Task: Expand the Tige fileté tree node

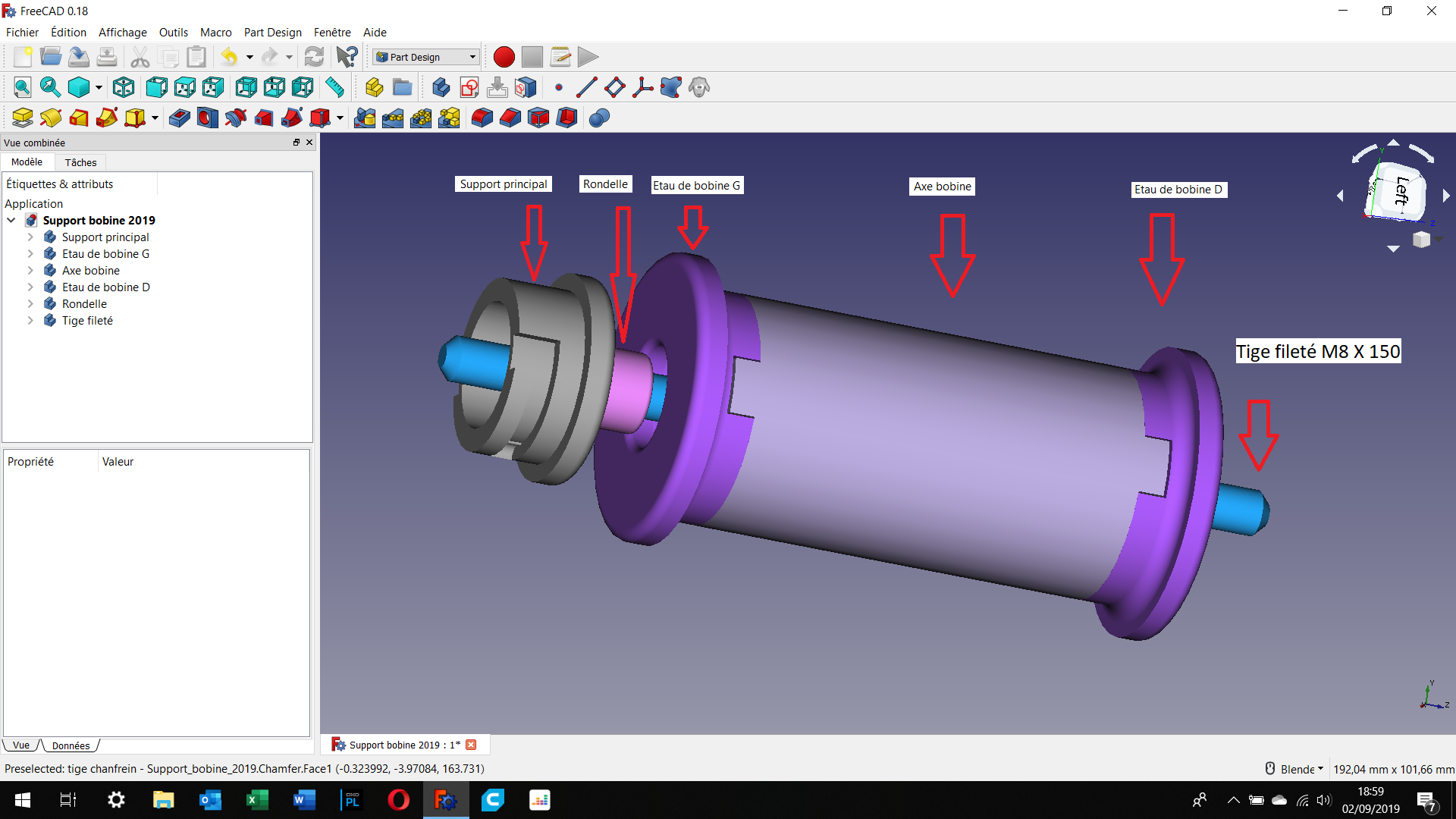Action: point(30,320)
